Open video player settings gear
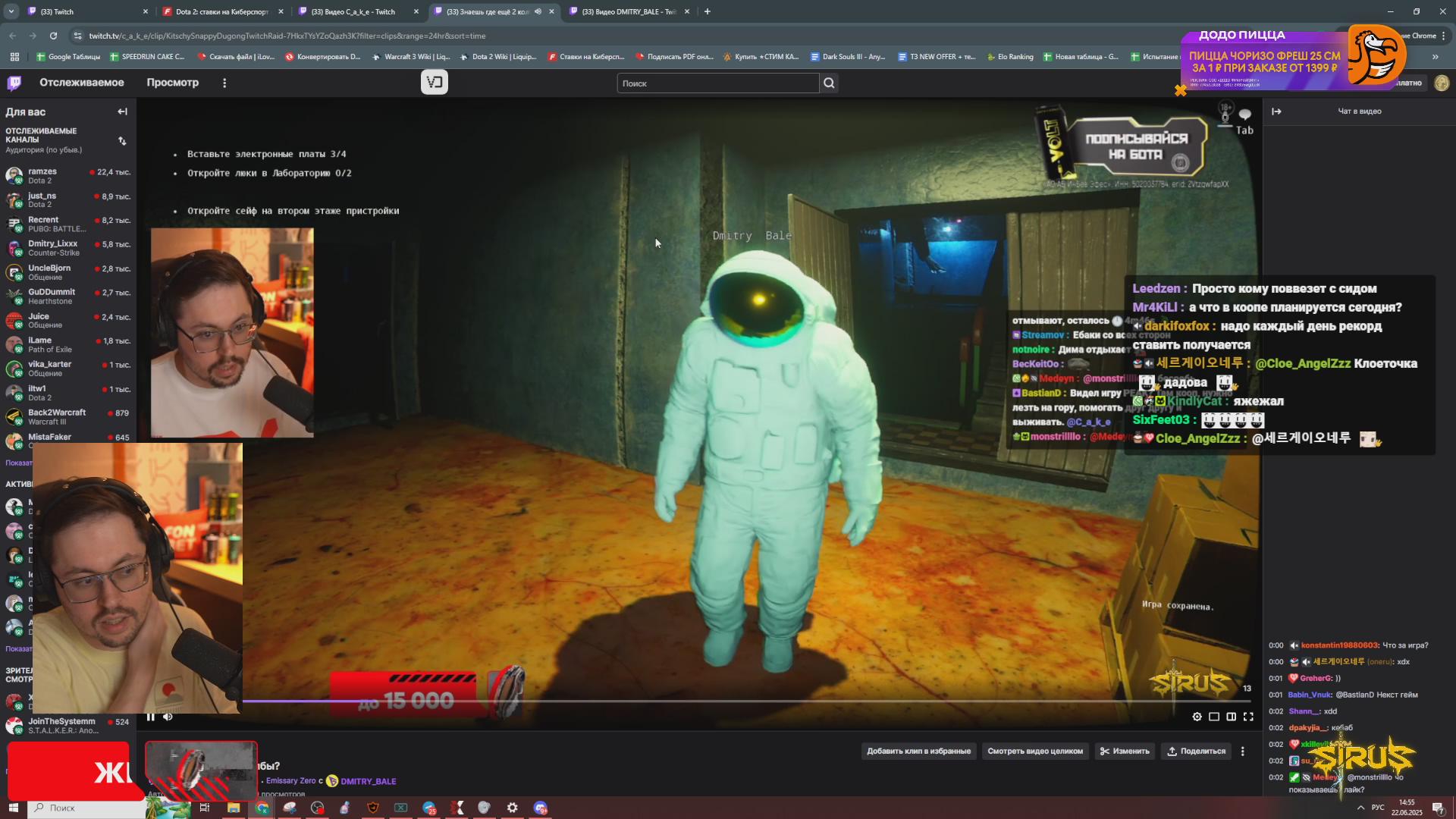This screenshot has width=1456, height=819. (x=1197, y=717)
